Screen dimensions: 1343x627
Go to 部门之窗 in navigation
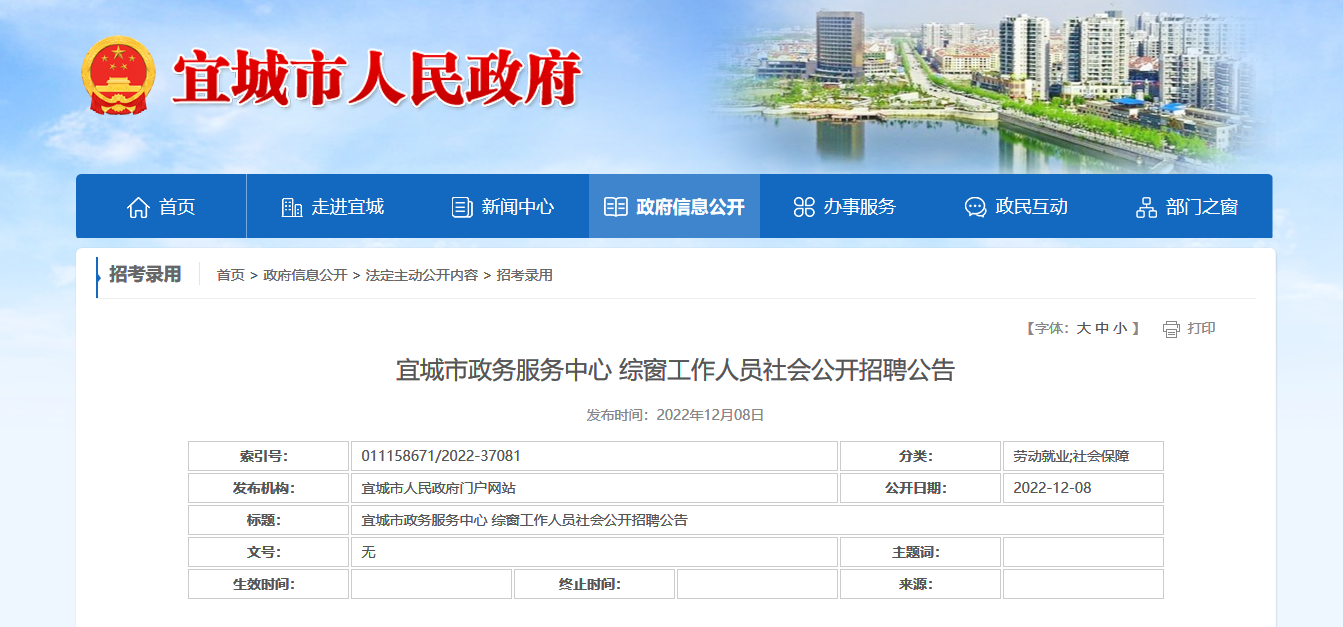(1201, 207)
